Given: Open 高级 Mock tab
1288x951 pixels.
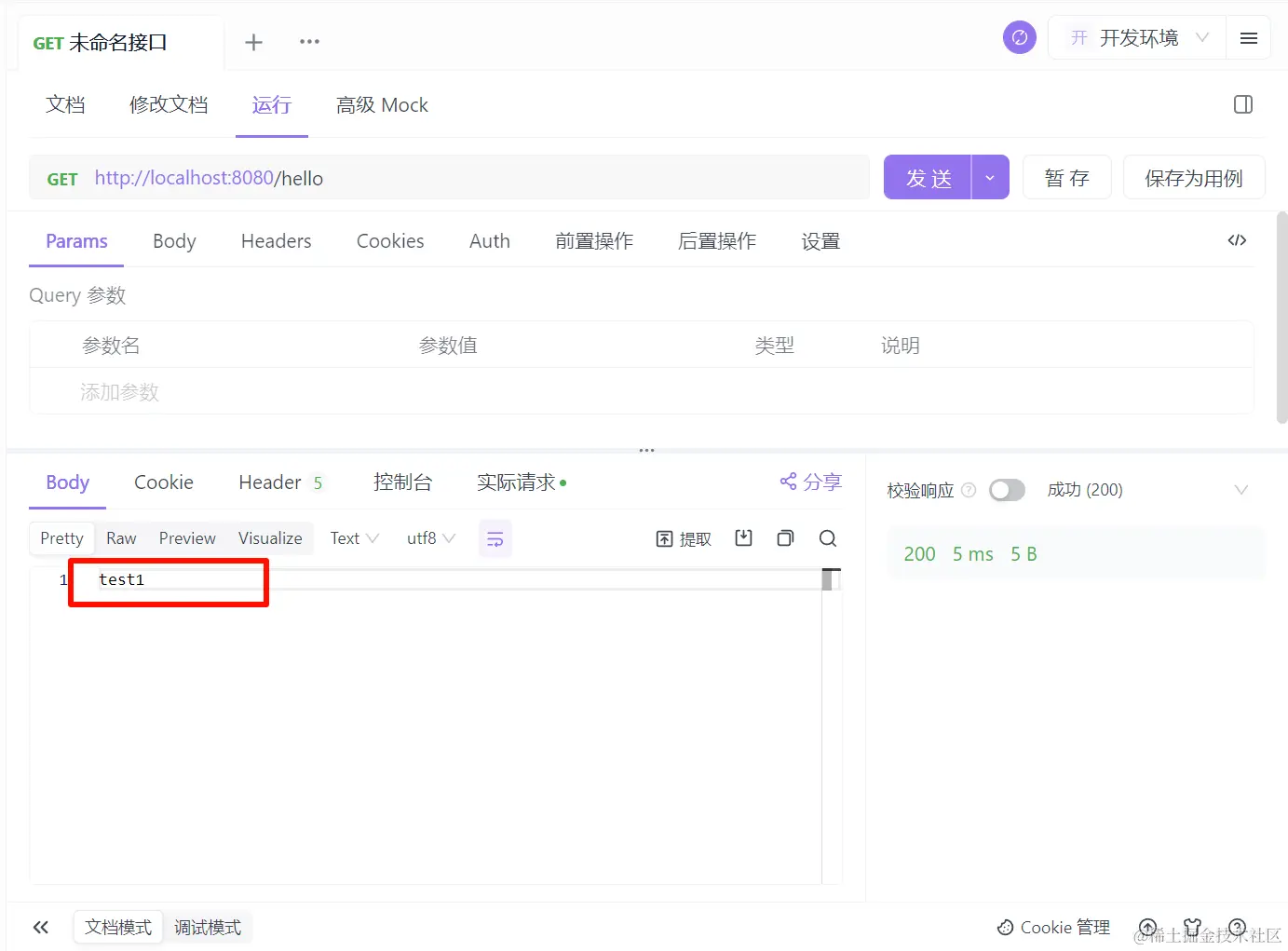Looking at the screenshot, I should click(x=382, y=105).
